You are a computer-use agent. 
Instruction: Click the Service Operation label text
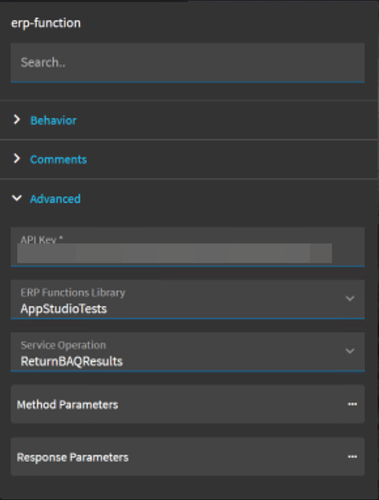(x=63, y=345)
